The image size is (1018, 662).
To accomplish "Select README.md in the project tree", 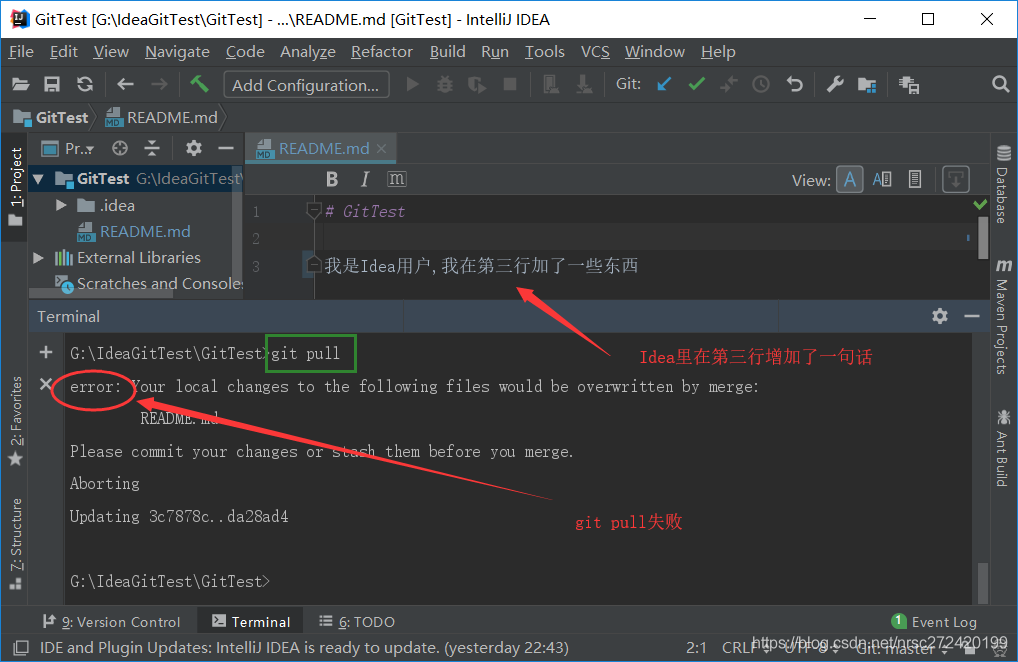I will click(x=145, y=231).
